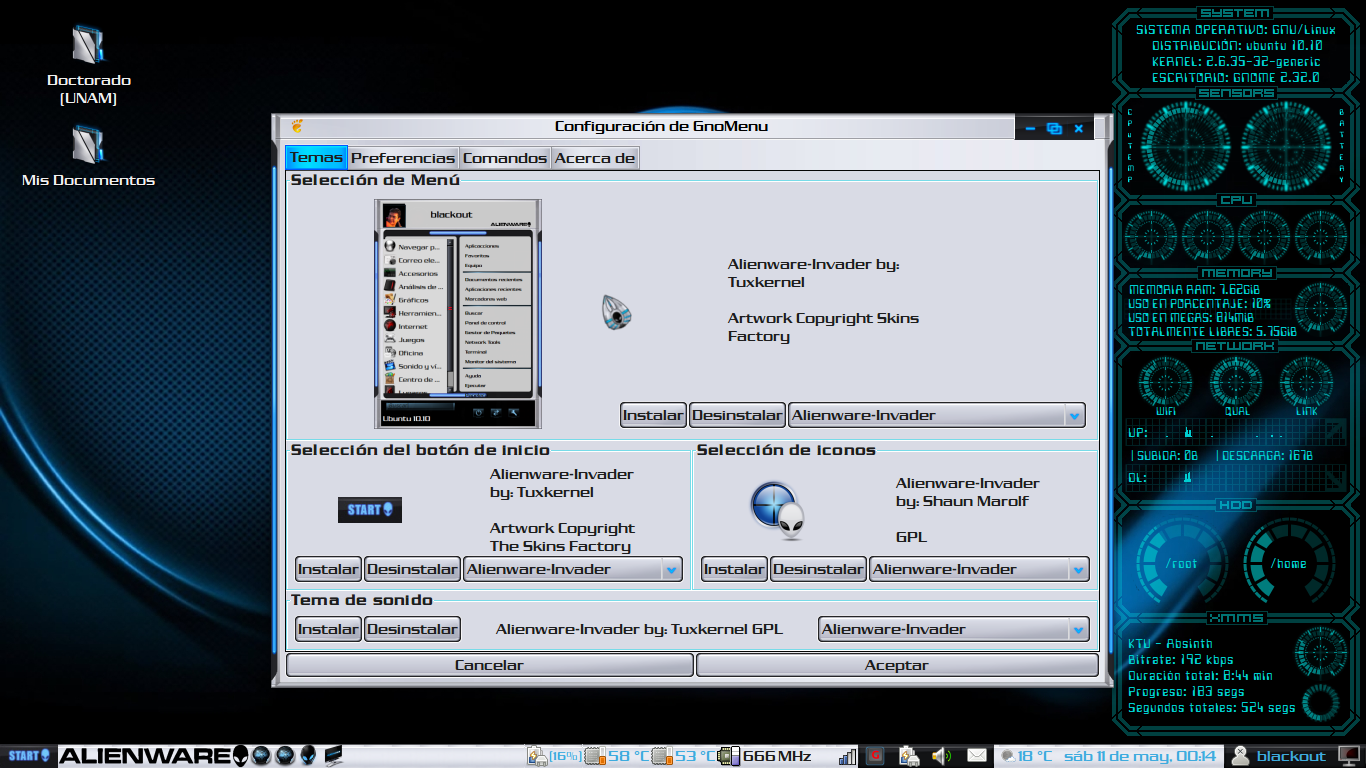Click Desinstalar in start button selection
Screen dimensions: 1366x768
(412, 569)
